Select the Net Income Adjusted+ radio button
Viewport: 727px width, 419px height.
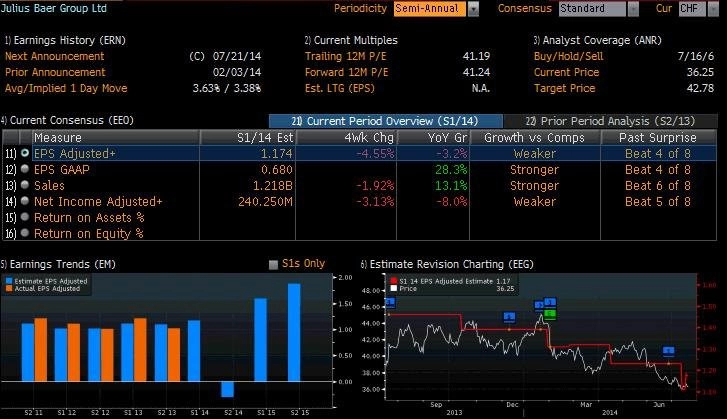click(x=25, y=201)
